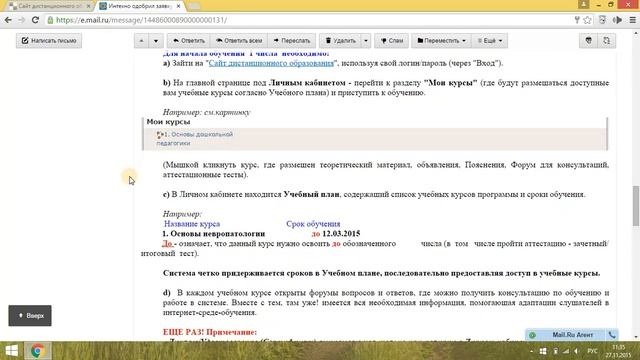Click phone icon in Mail.Ru Агент
Viewport: 640px width, 360px height.
click(612, 335)
